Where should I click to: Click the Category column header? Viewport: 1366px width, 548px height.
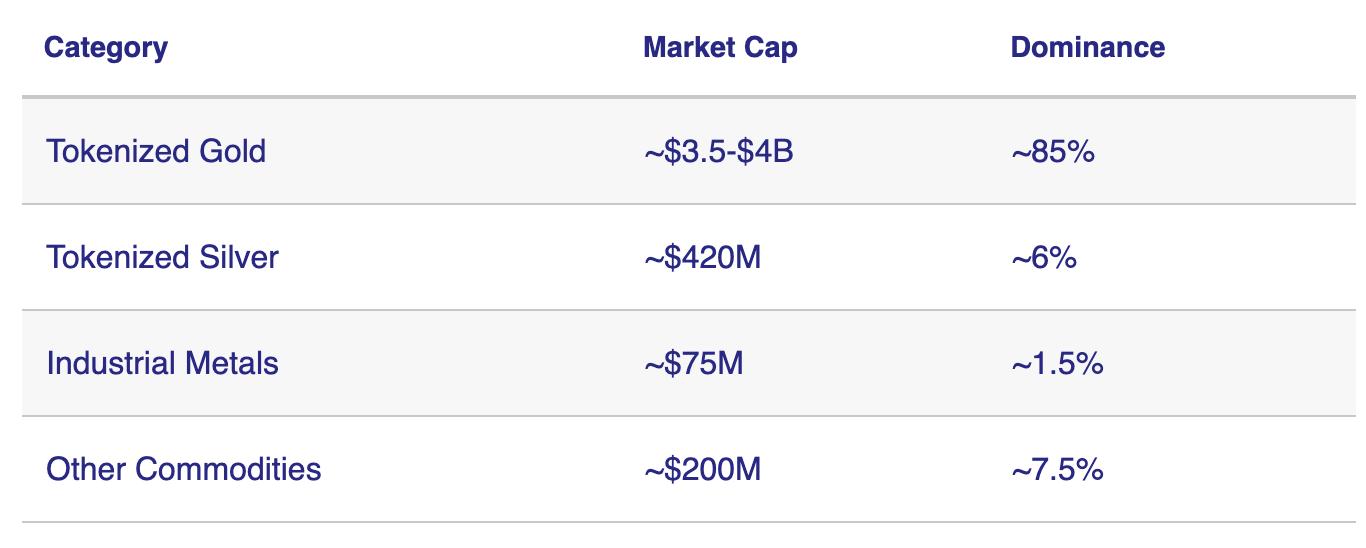106,47
